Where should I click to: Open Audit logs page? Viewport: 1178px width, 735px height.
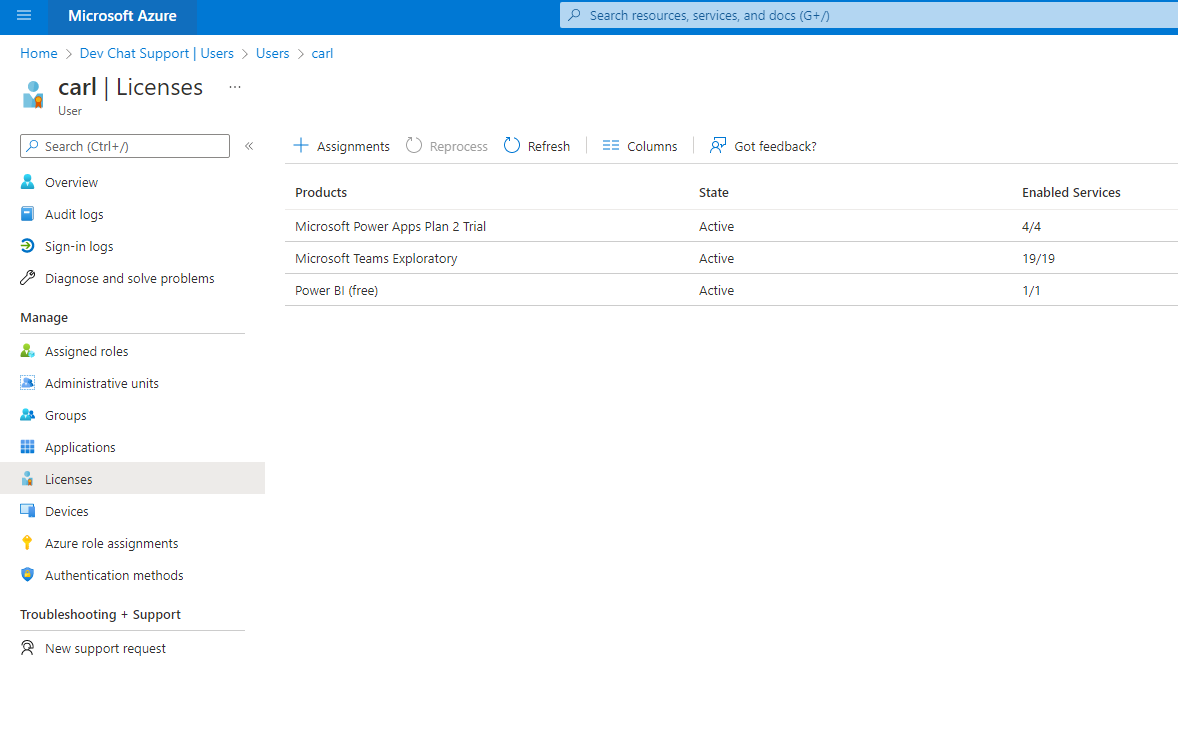click(74, 215)
